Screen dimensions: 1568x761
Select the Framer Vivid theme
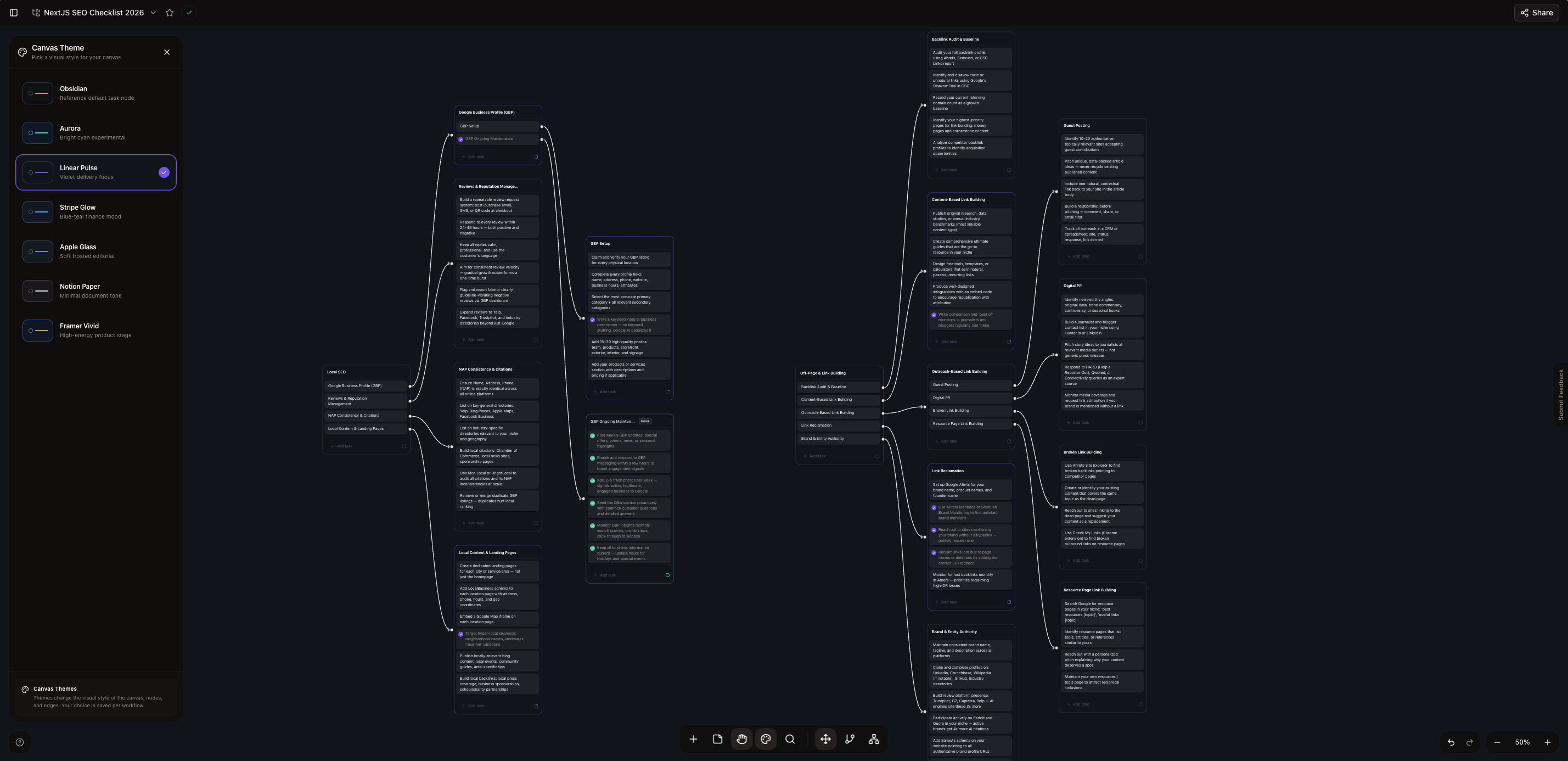96,331
